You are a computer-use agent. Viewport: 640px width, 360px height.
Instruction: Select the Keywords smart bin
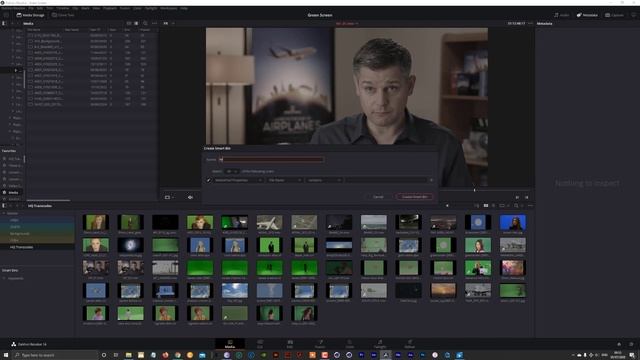click(x=16, y=278)
